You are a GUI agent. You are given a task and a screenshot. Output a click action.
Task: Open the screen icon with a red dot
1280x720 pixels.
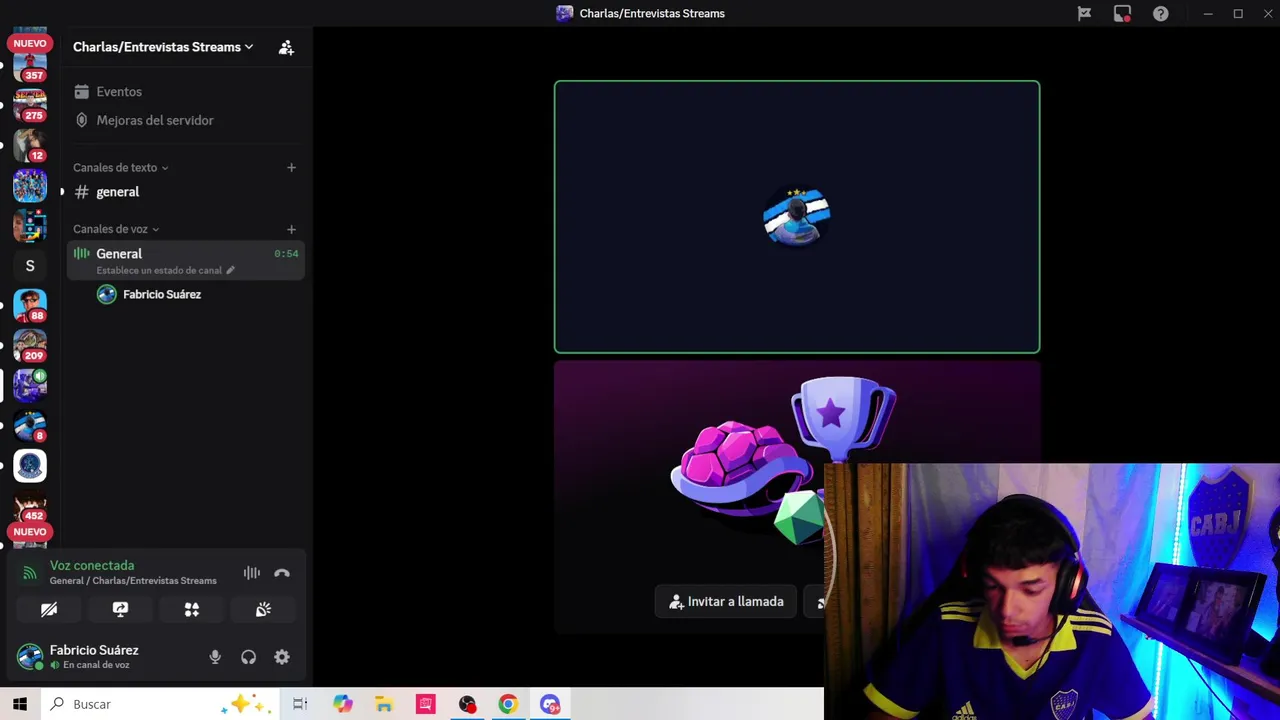pyautogui.click(x=1122, y=13)
